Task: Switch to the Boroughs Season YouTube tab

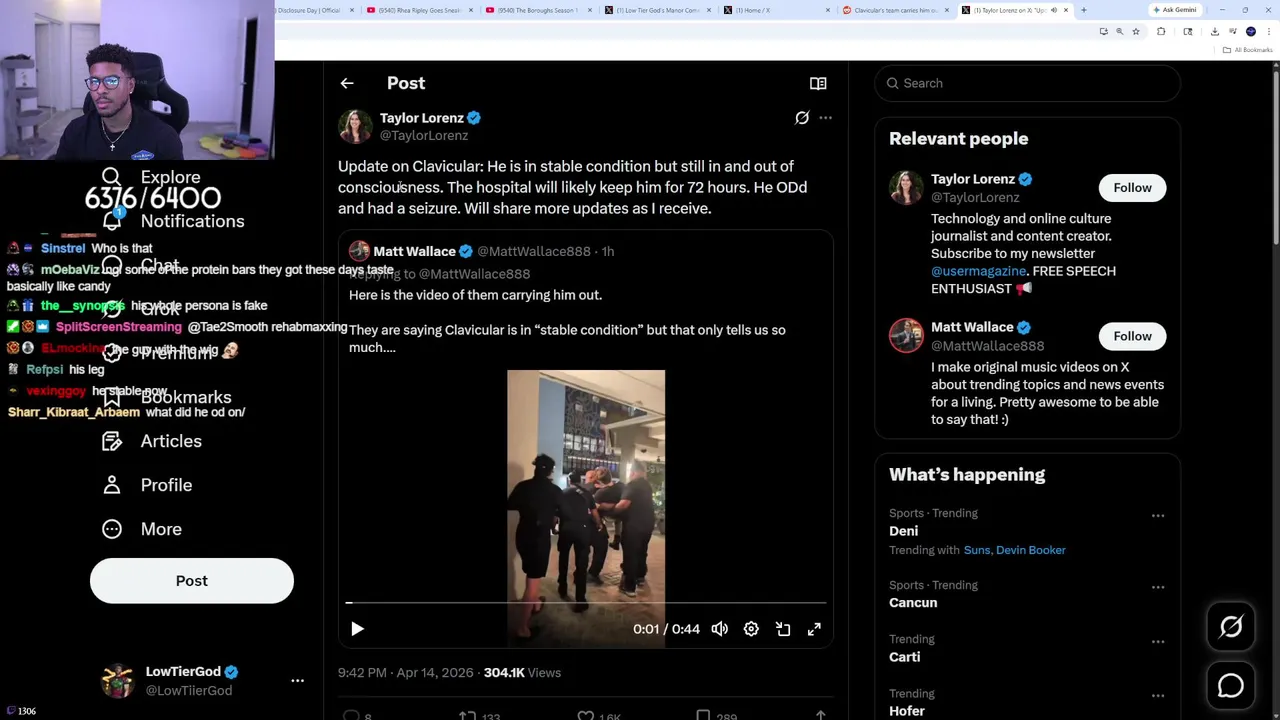Action: tap(540, 10)
